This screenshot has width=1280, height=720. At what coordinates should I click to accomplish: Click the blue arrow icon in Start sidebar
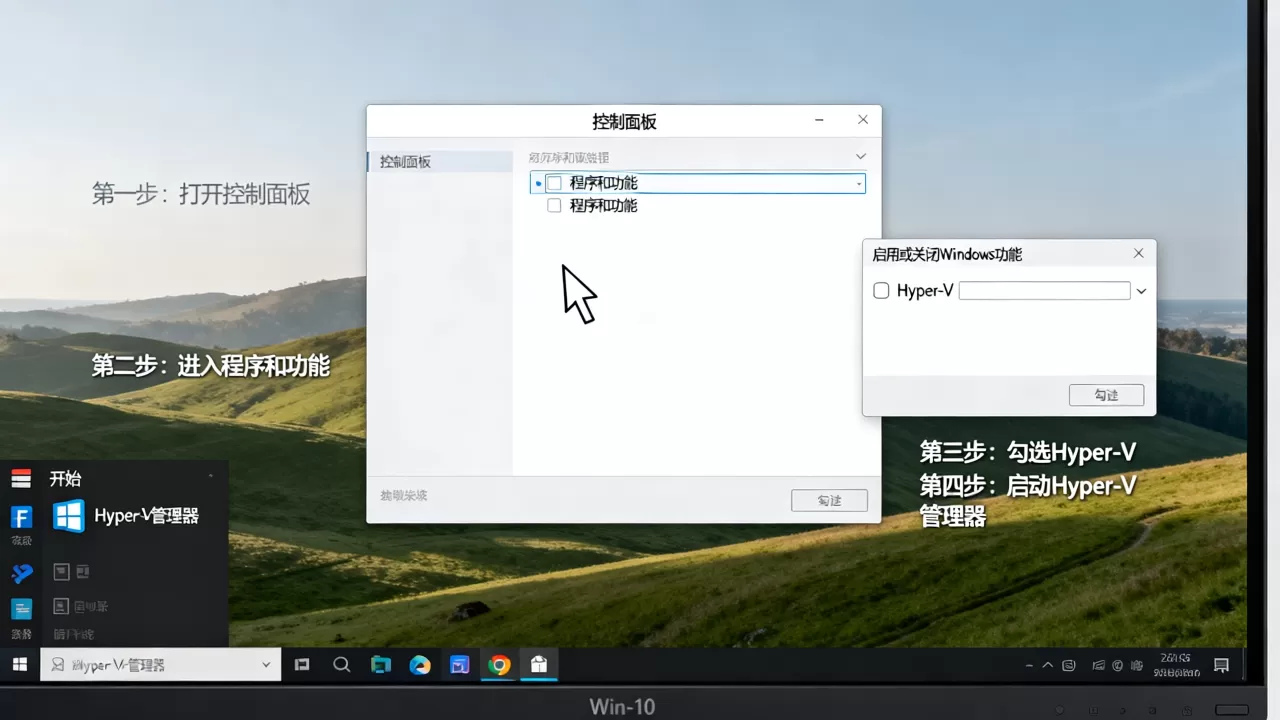click(x=21, y=573)
